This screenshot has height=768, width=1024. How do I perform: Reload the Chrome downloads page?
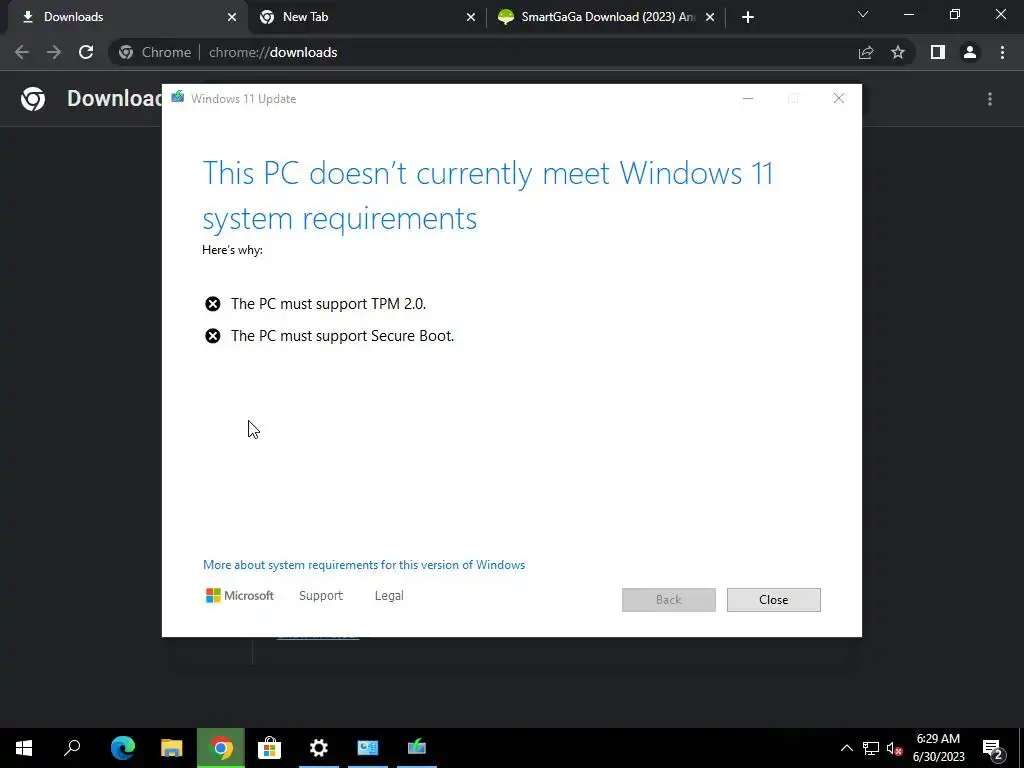pyautogui.click(x=86, y=52)
